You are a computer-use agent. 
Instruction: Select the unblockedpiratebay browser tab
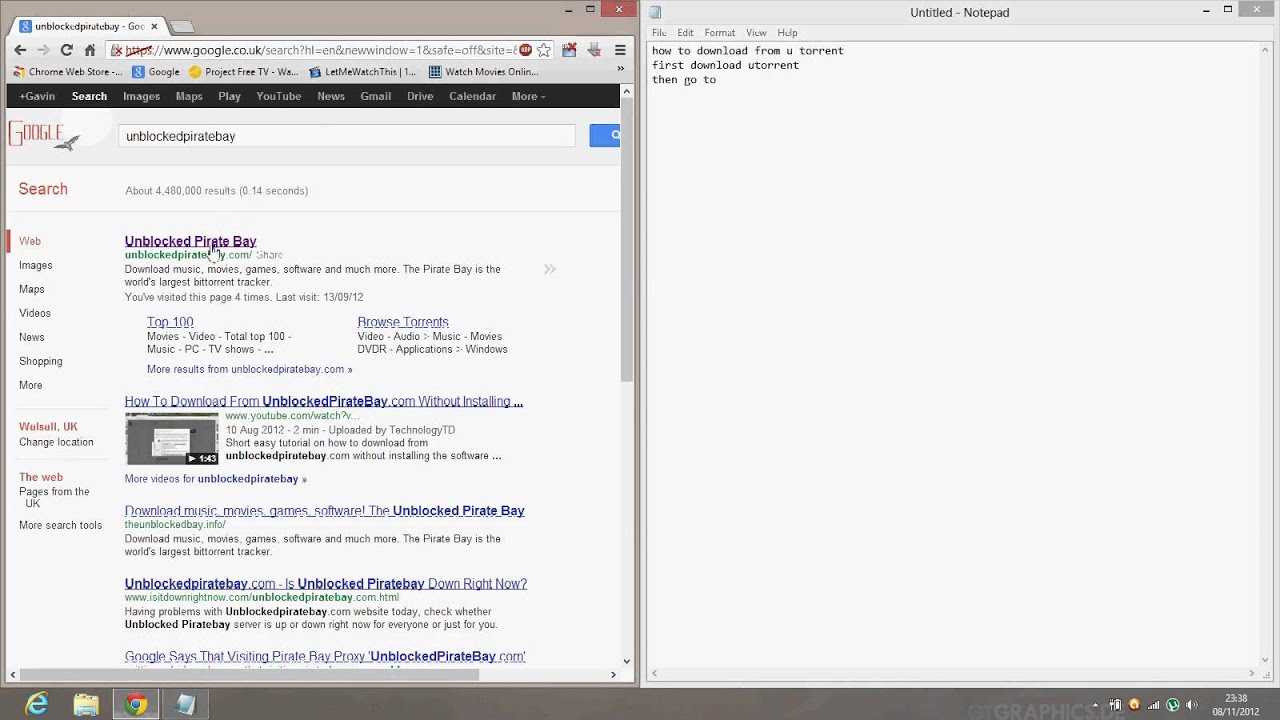89,26
